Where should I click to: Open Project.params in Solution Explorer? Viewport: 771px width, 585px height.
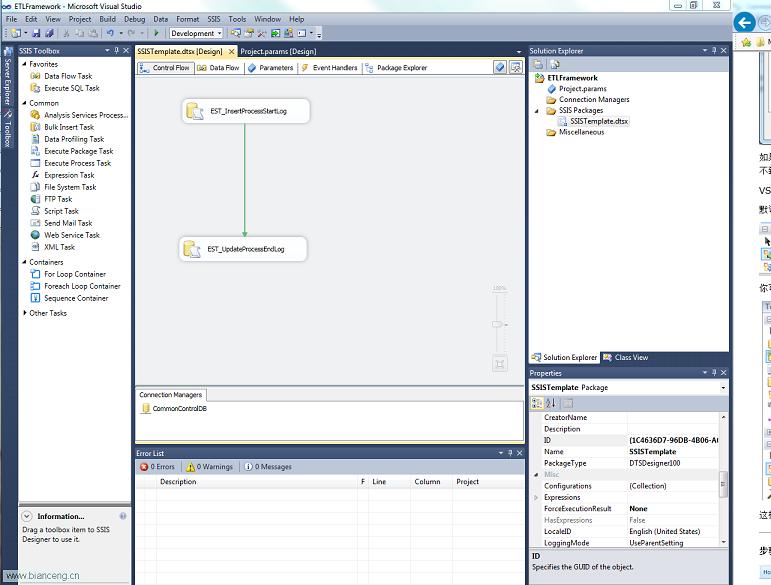[577, 89]
